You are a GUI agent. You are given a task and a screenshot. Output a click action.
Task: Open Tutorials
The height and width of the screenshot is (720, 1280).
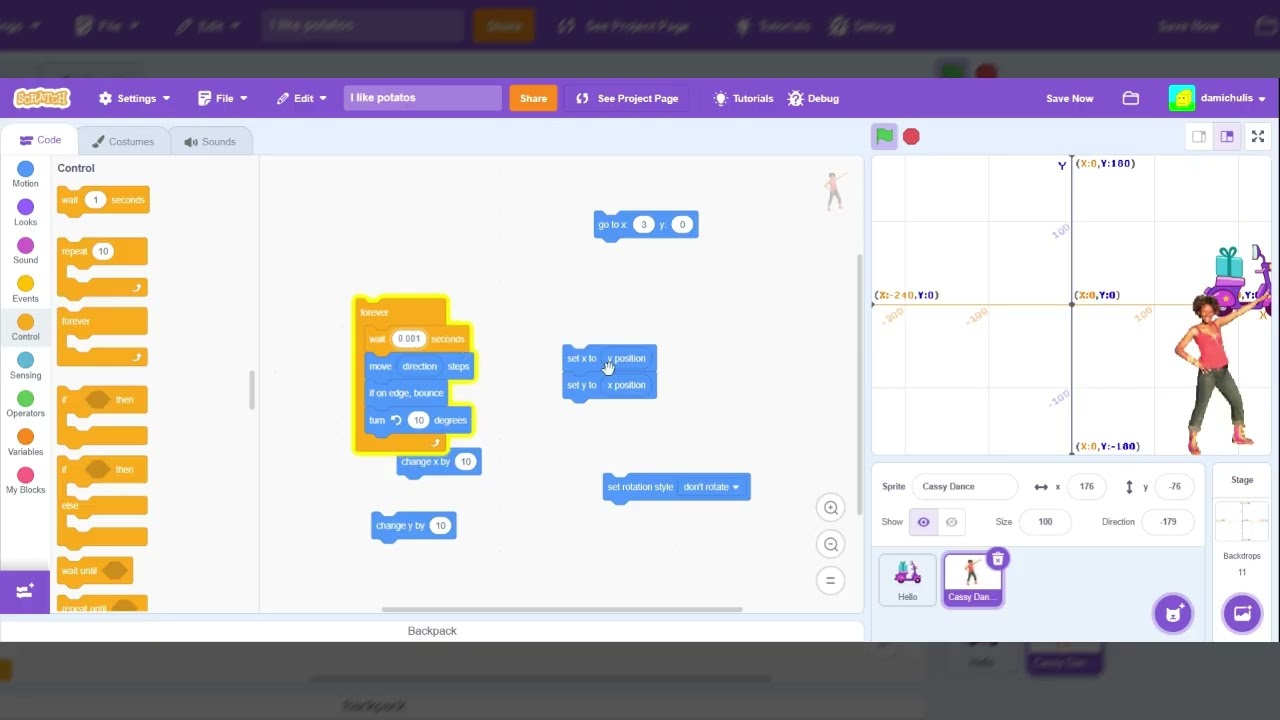[x=743, y=98]
